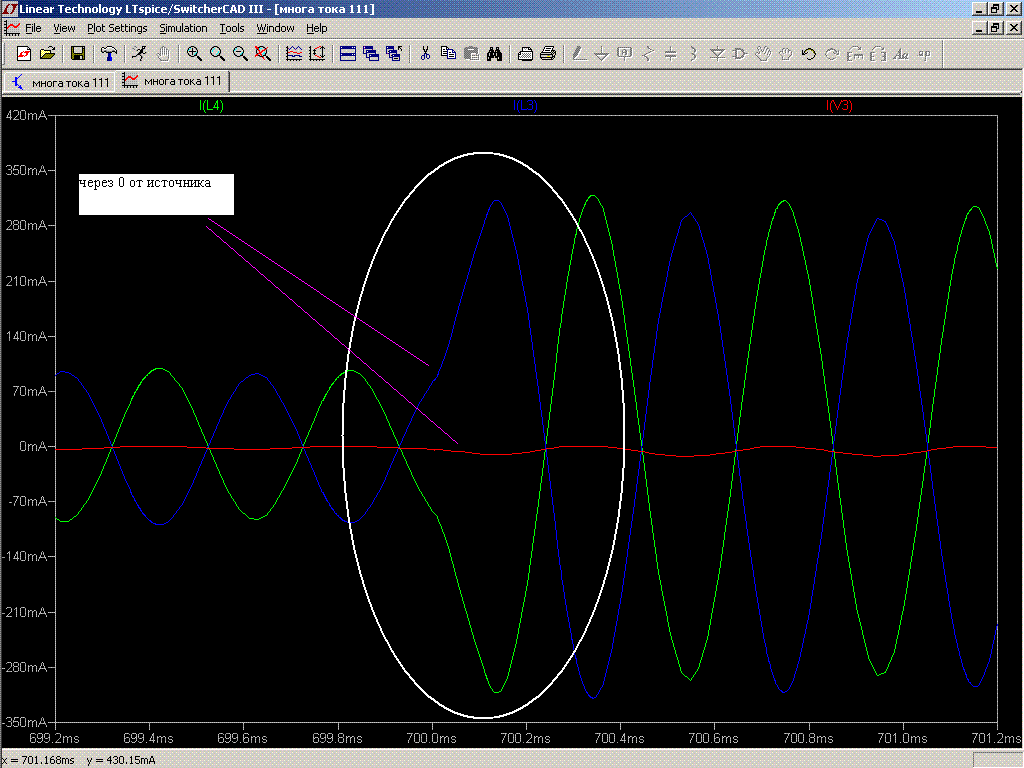Click the Zoom to Fit icon
Image resolution: width=1024 pixels, height=768 pixels.
pyautogui.click(x=262, y=54)
